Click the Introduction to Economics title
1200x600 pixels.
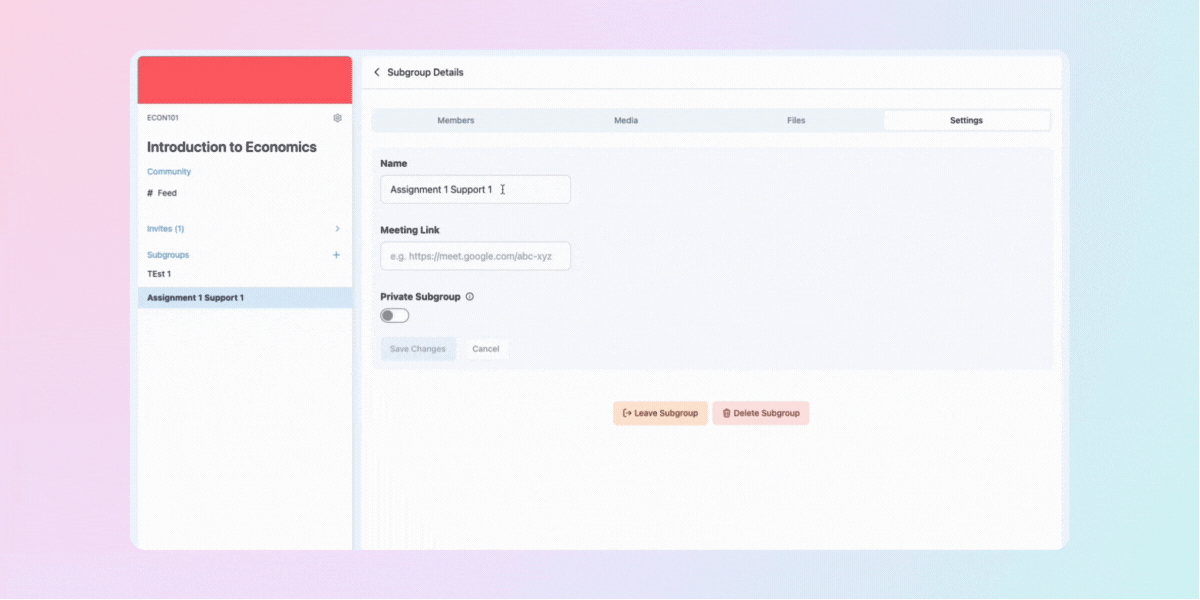click(232, 147)
